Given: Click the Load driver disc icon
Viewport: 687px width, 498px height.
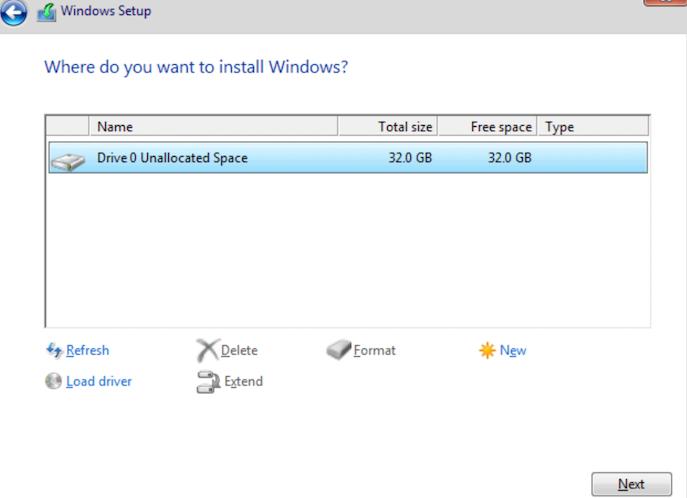Looking at the screenshot, I should pos(53,381).
